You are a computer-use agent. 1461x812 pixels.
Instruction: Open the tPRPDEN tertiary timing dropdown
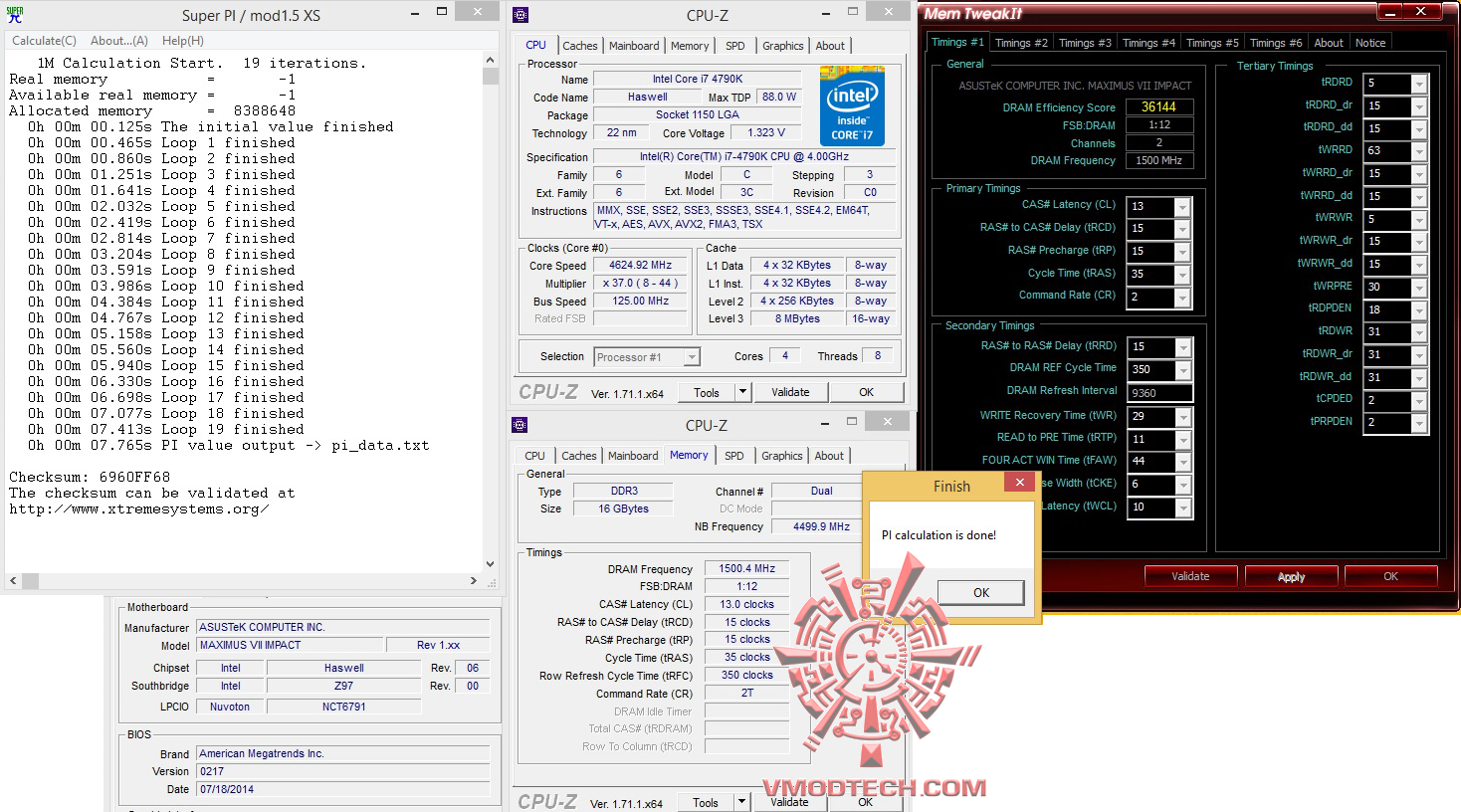tap(1419, 423)
